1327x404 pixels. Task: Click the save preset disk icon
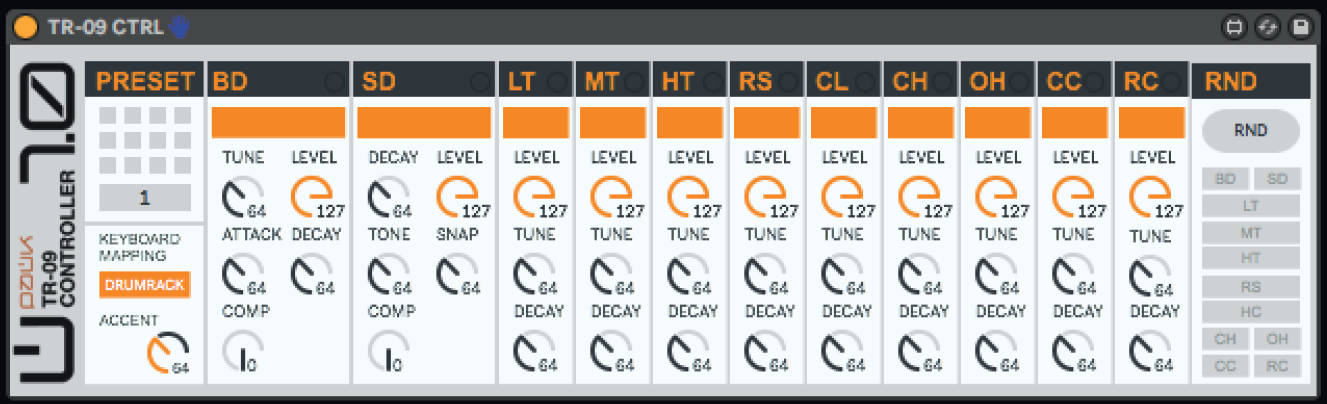pos(1300,28)
